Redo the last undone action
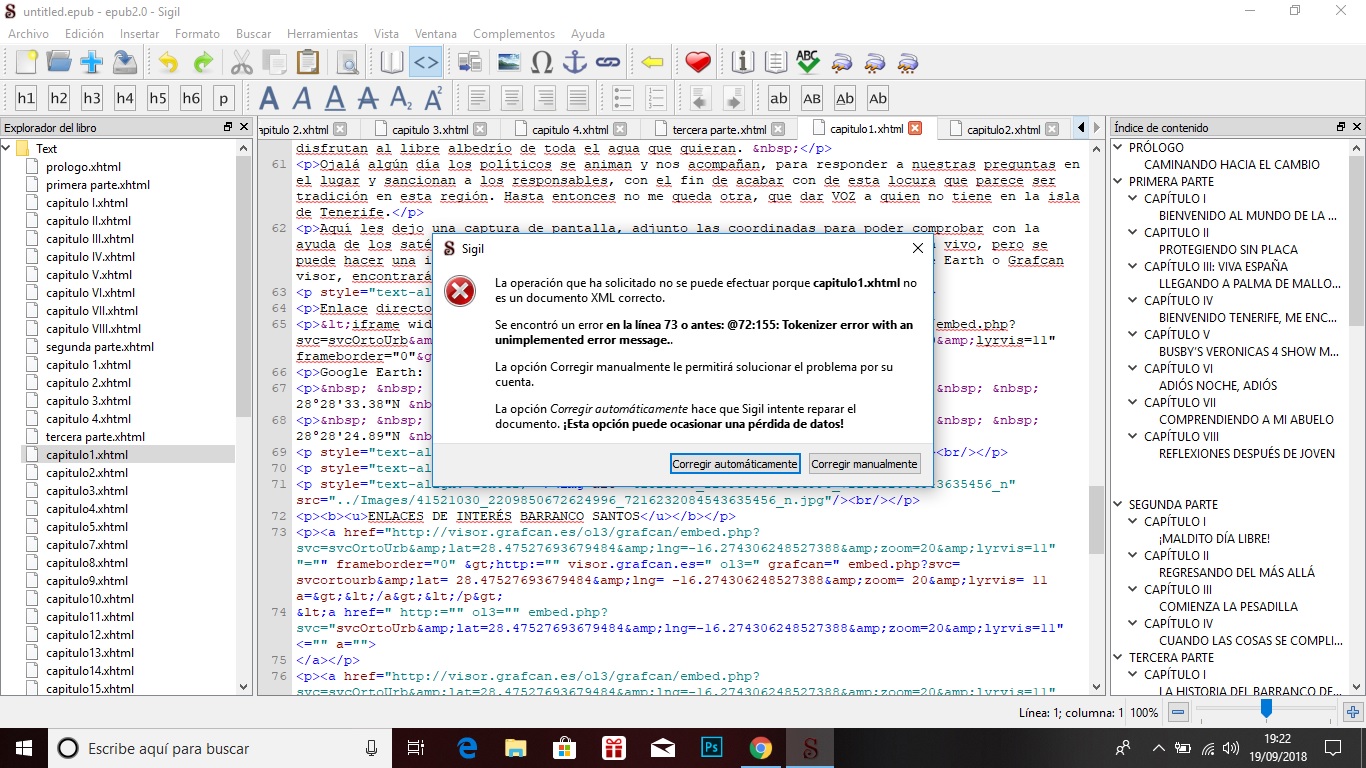1366x768 pixels. [x=202, y=62]
